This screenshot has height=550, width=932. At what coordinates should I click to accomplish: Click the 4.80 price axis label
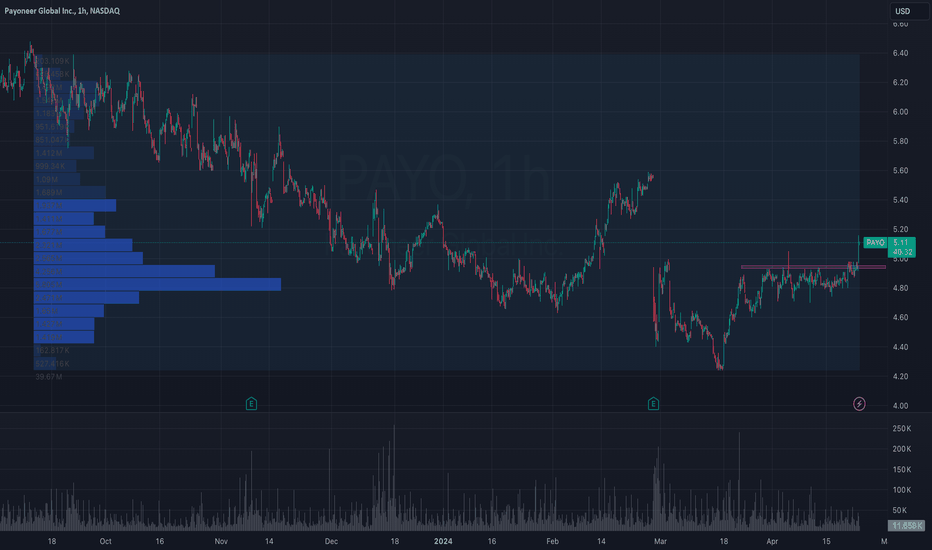click(900, 288)
